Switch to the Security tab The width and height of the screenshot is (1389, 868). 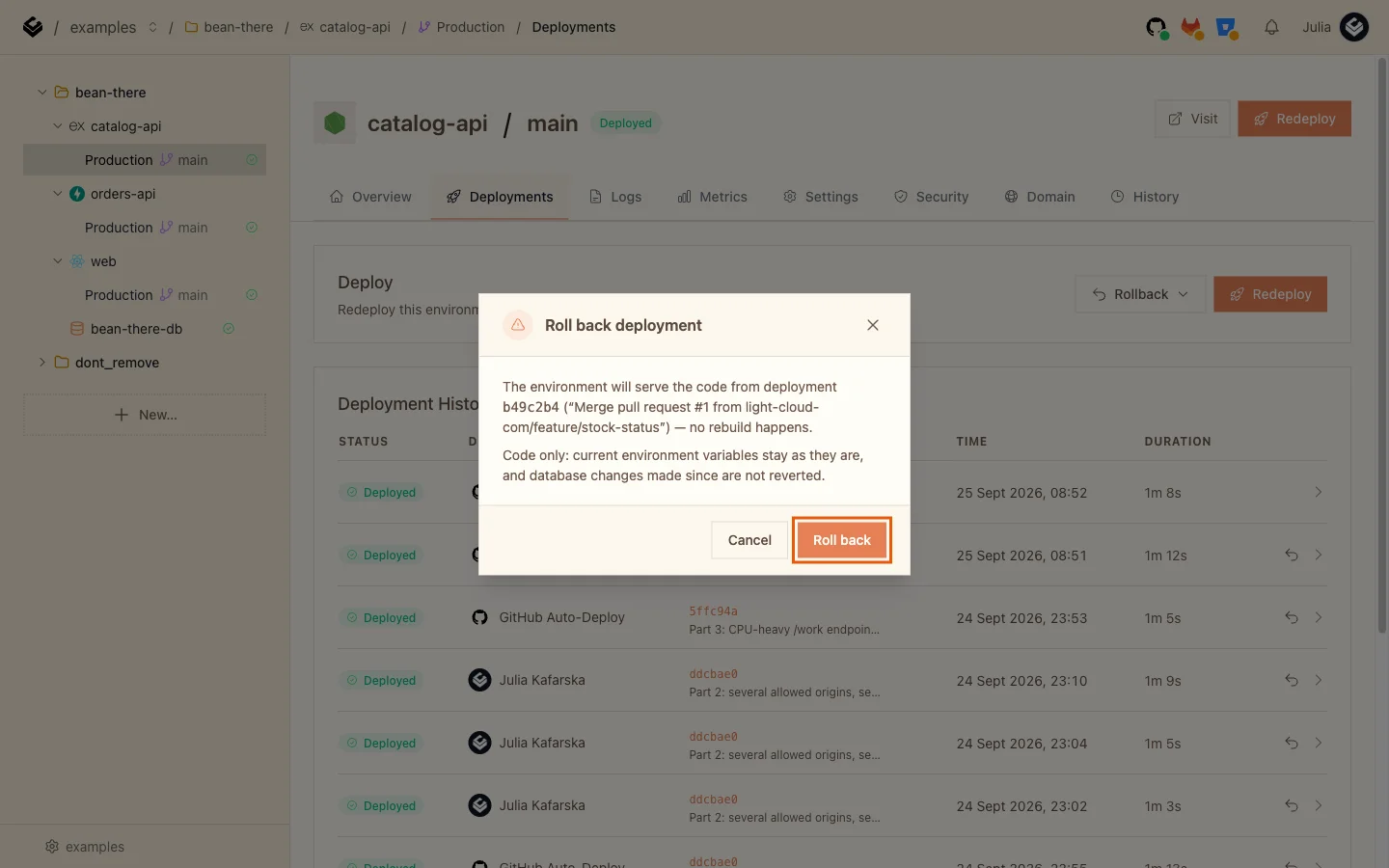point(932,197)
